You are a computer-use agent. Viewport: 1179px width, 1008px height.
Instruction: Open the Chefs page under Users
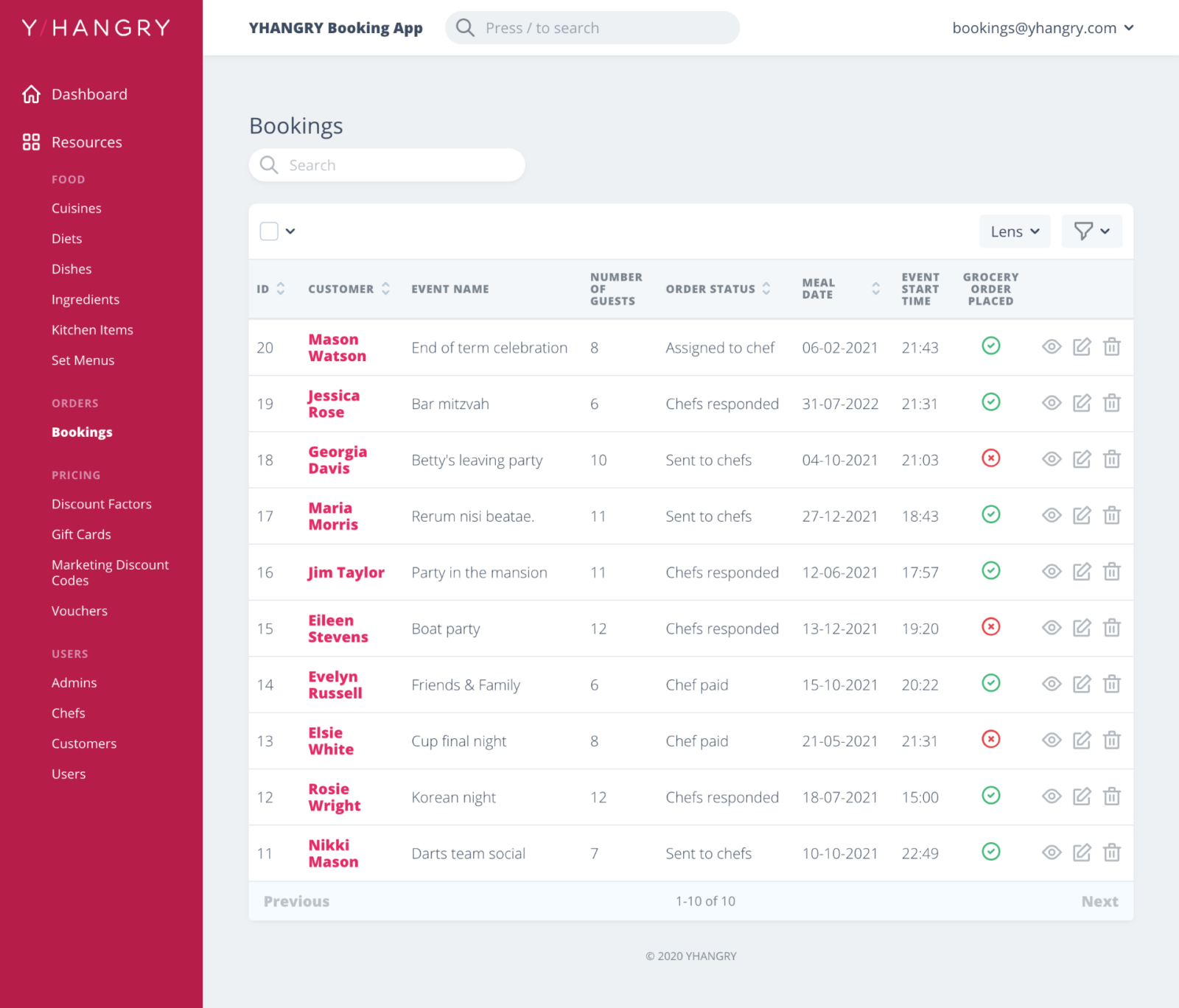tap(68, 713)
